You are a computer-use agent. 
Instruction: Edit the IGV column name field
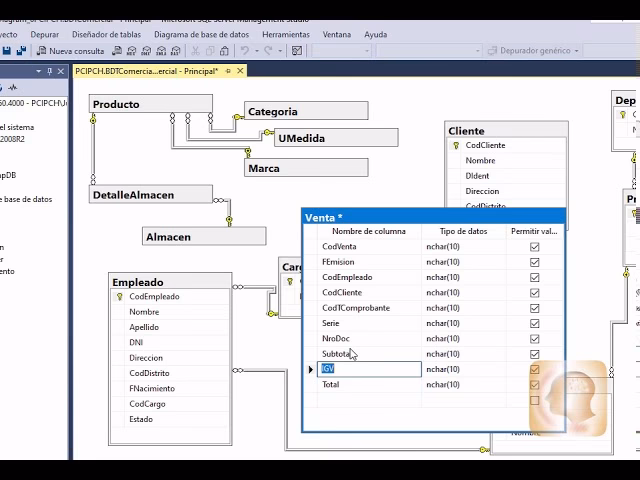[x=369, y=369]
